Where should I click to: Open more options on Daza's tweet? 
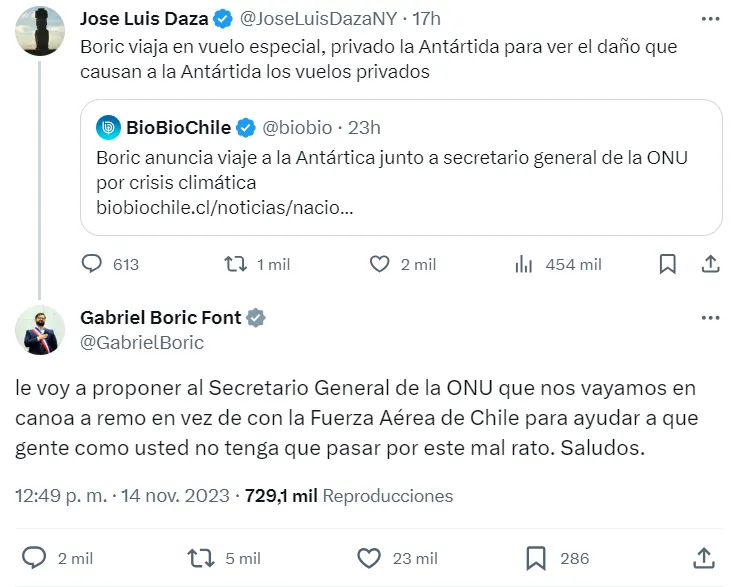click(x=710, y=19)
